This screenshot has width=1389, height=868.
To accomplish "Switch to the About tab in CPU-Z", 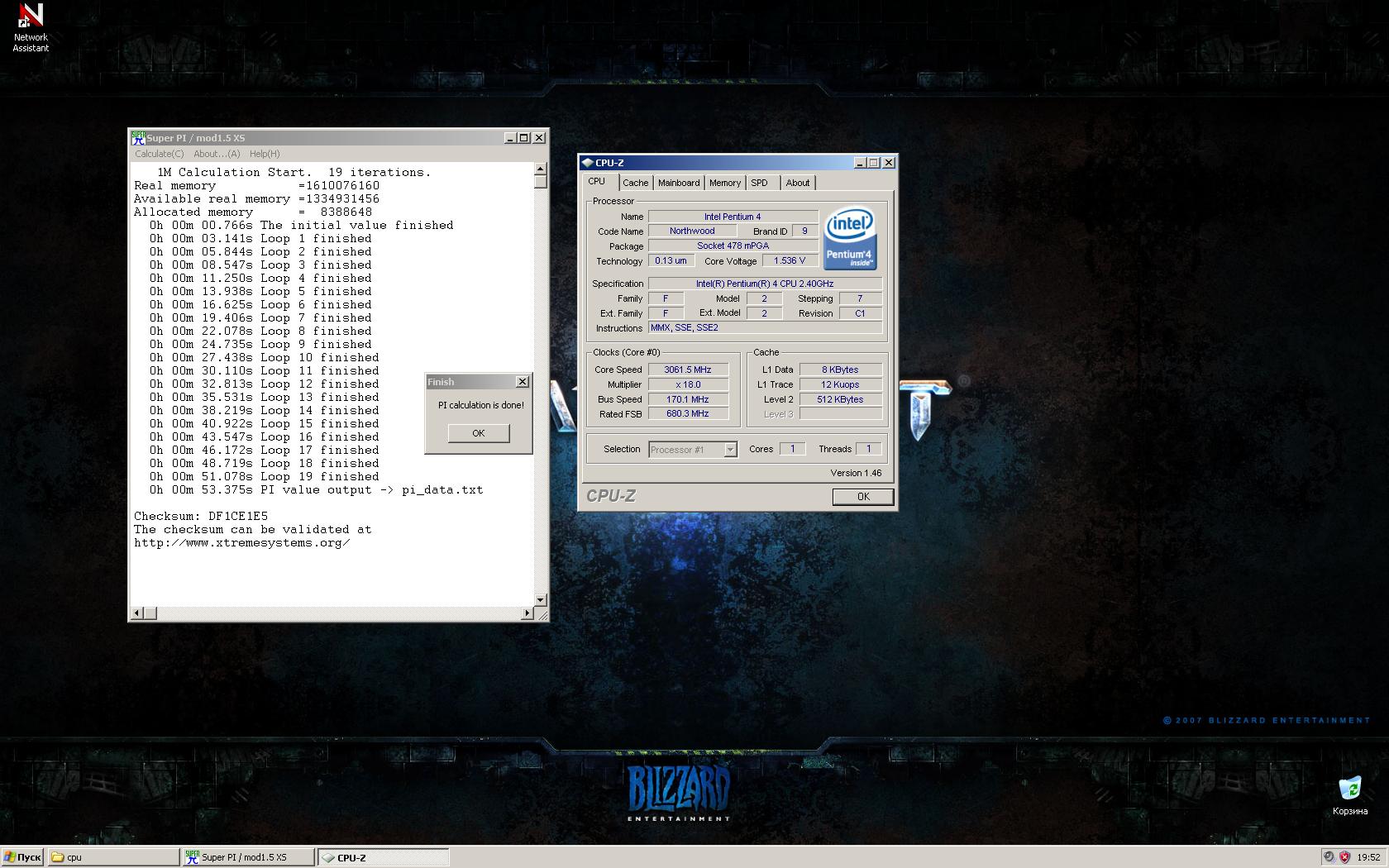I will click(x=798, y=183).
